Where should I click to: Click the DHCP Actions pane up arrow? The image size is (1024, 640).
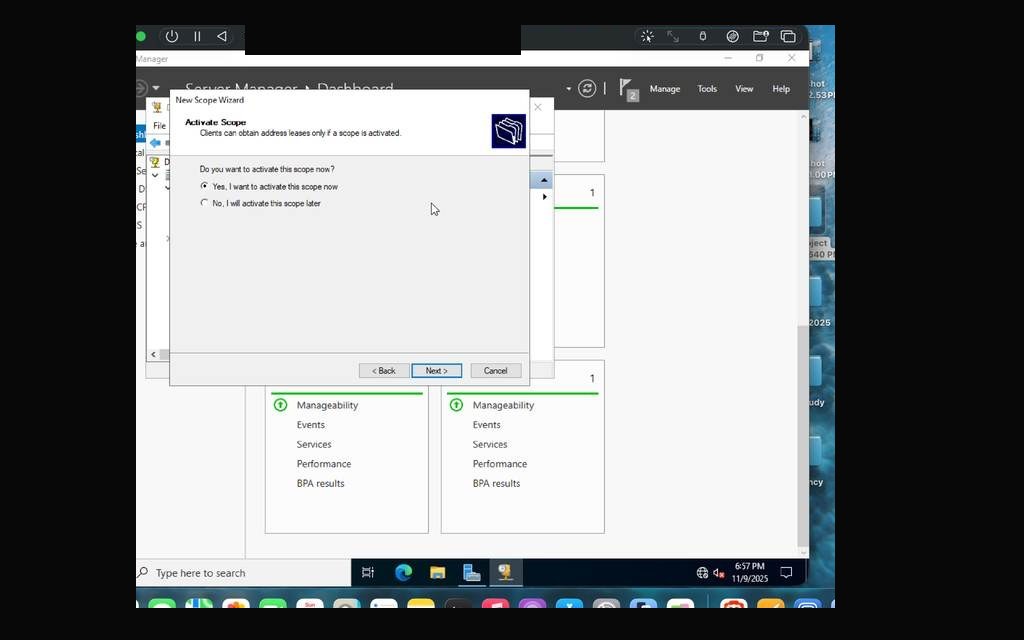(x=544, y=180)
